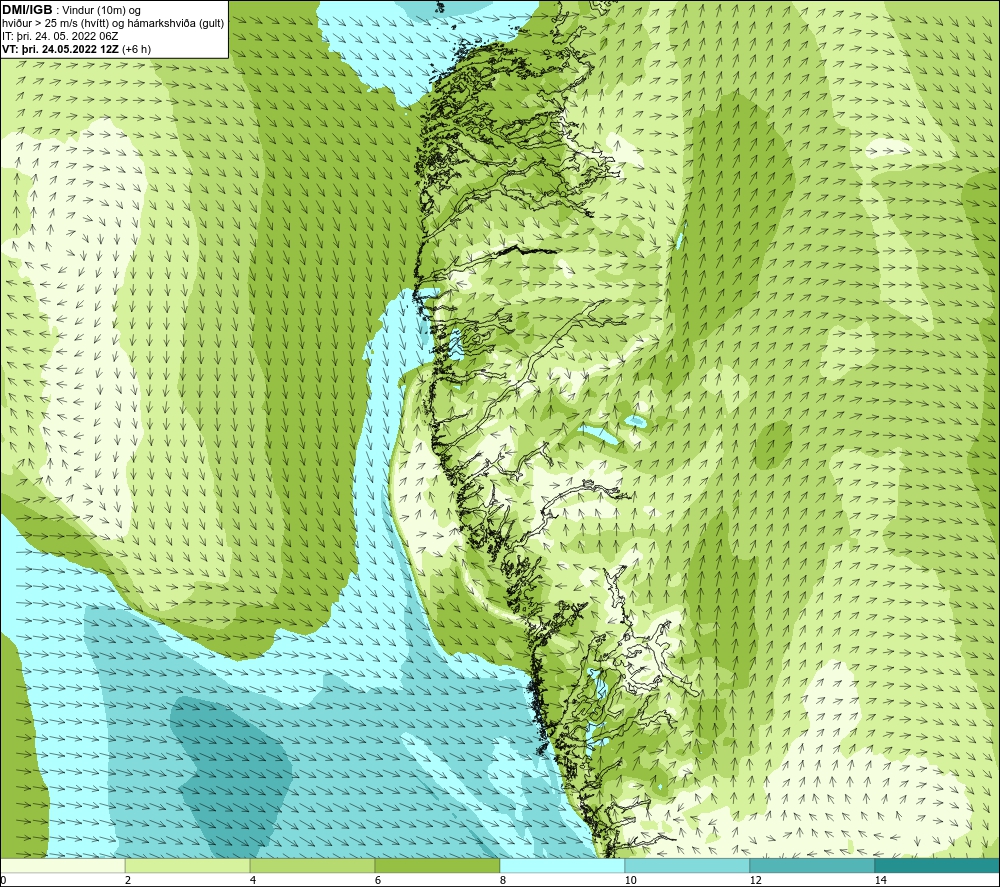Click the legend scale label "14"
1000x887 pixels.
coord(880,881)
